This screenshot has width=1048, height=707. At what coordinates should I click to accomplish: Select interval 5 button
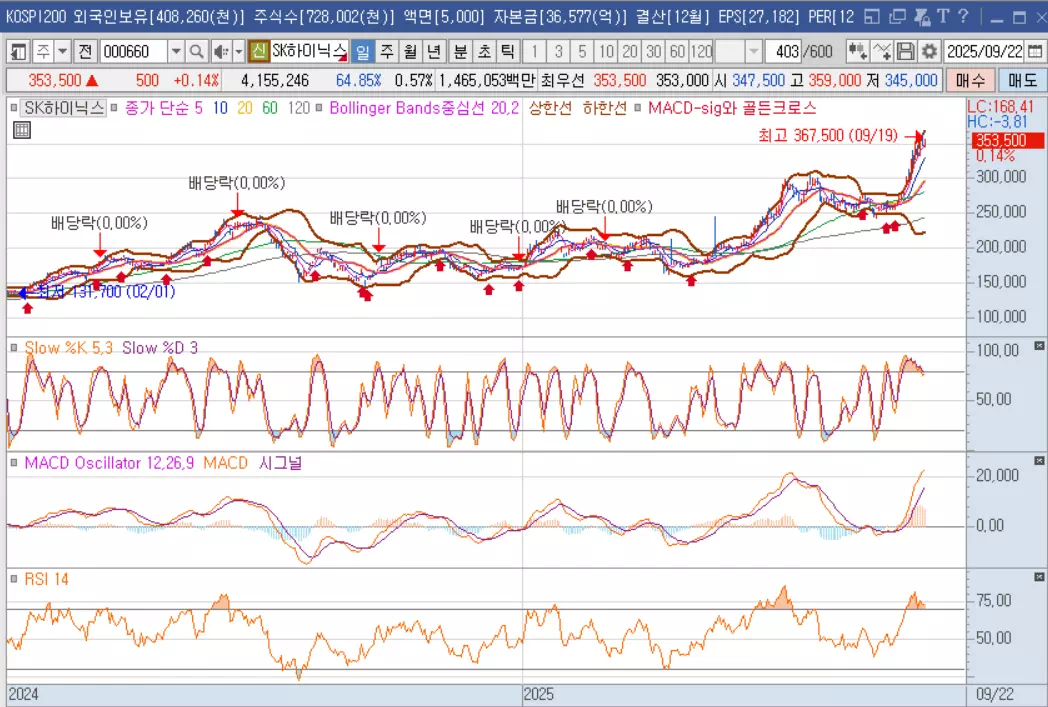click(x=582, y=51)
